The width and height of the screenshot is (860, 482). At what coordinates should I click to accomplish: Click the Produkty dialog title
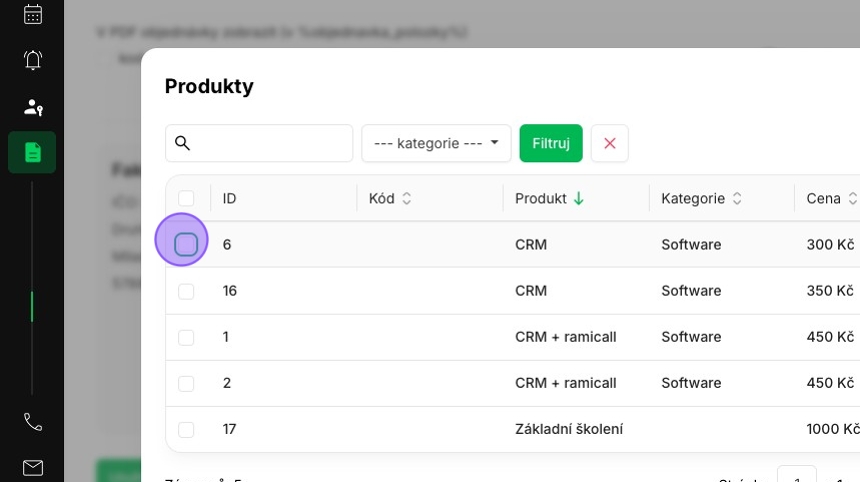(x=209, y=86)
